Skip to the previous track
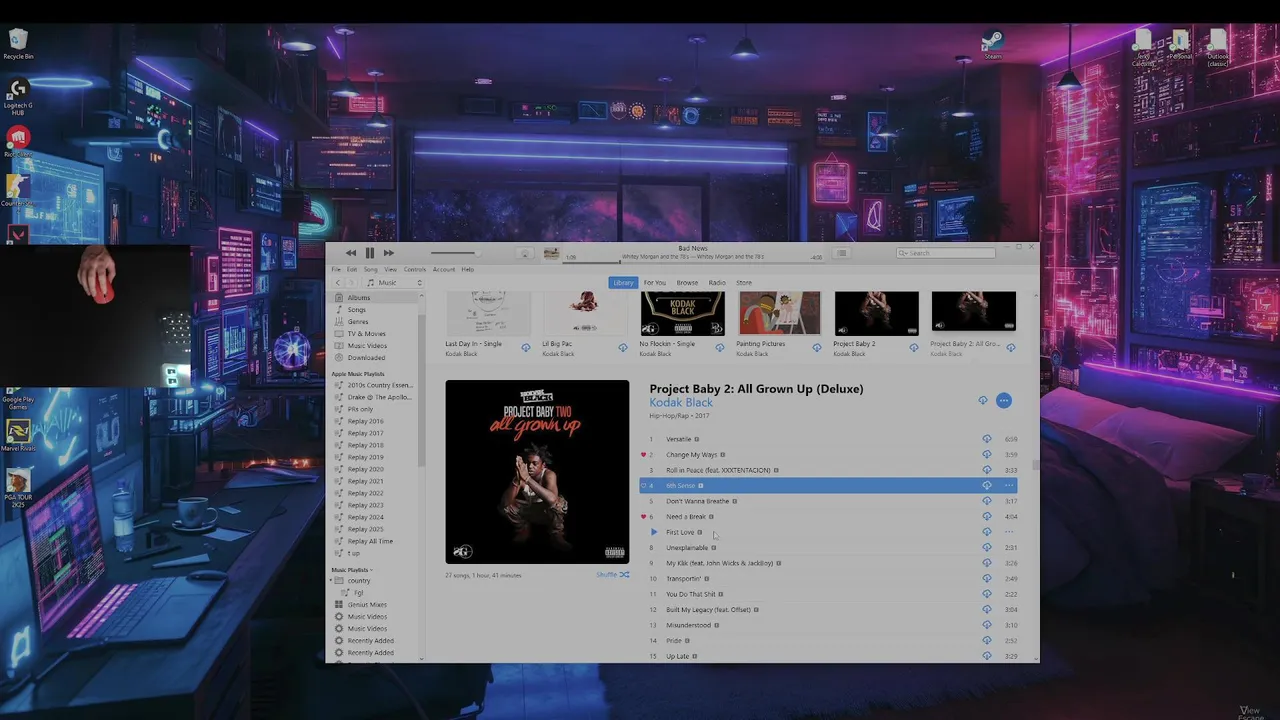 pos(350,253)
